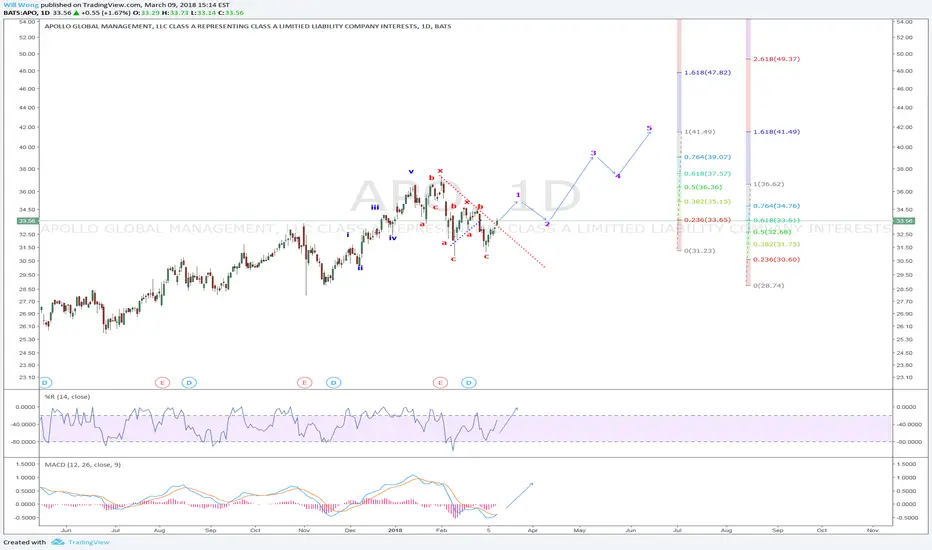The width and height of the screenshot is (932, 550).
Task: Select Fibonacci label '0.382(35.15)'
Action: pos(707,202)
